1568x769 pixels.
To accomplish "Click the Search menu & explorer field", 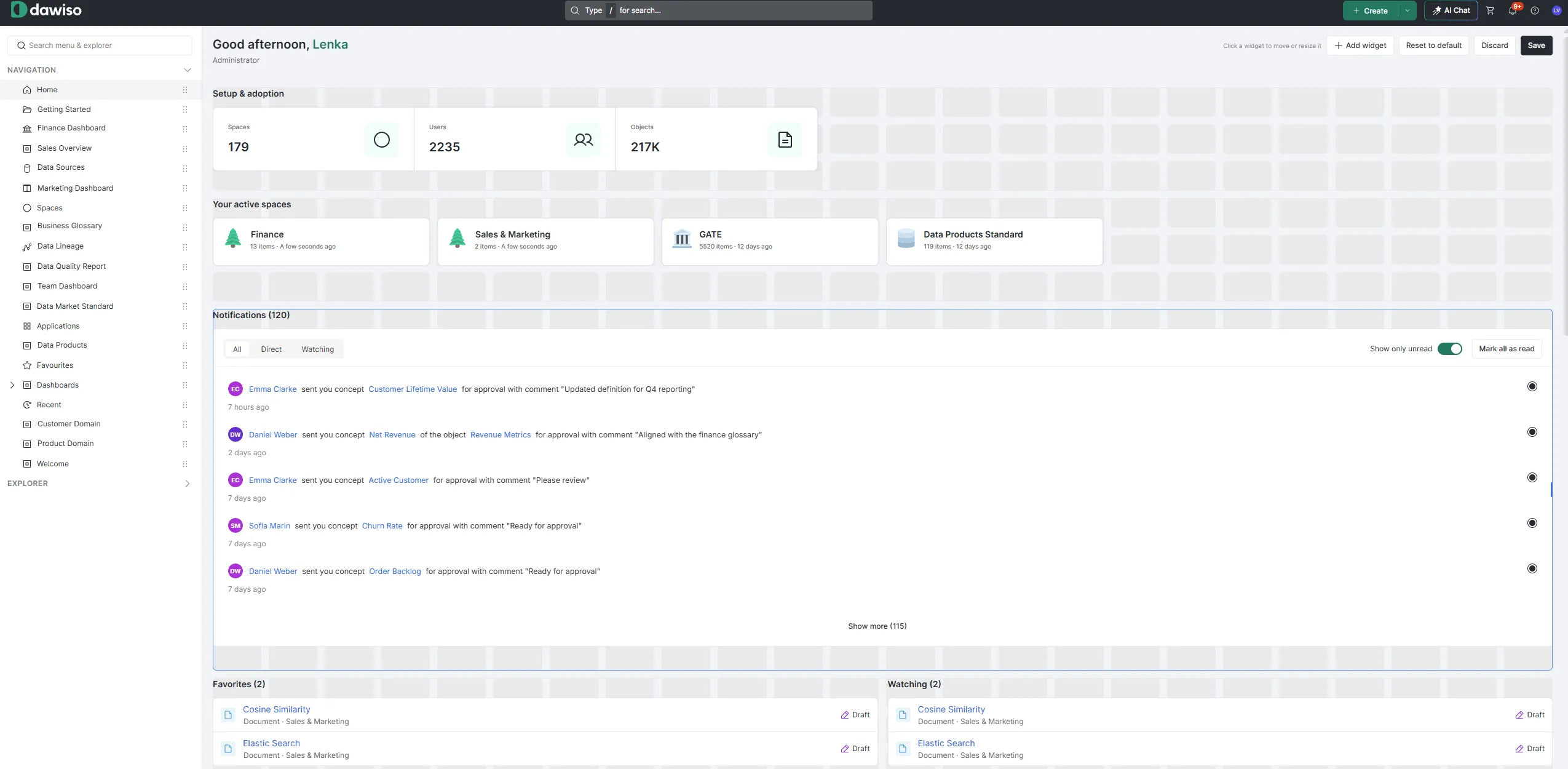I will tap(100, 46).
